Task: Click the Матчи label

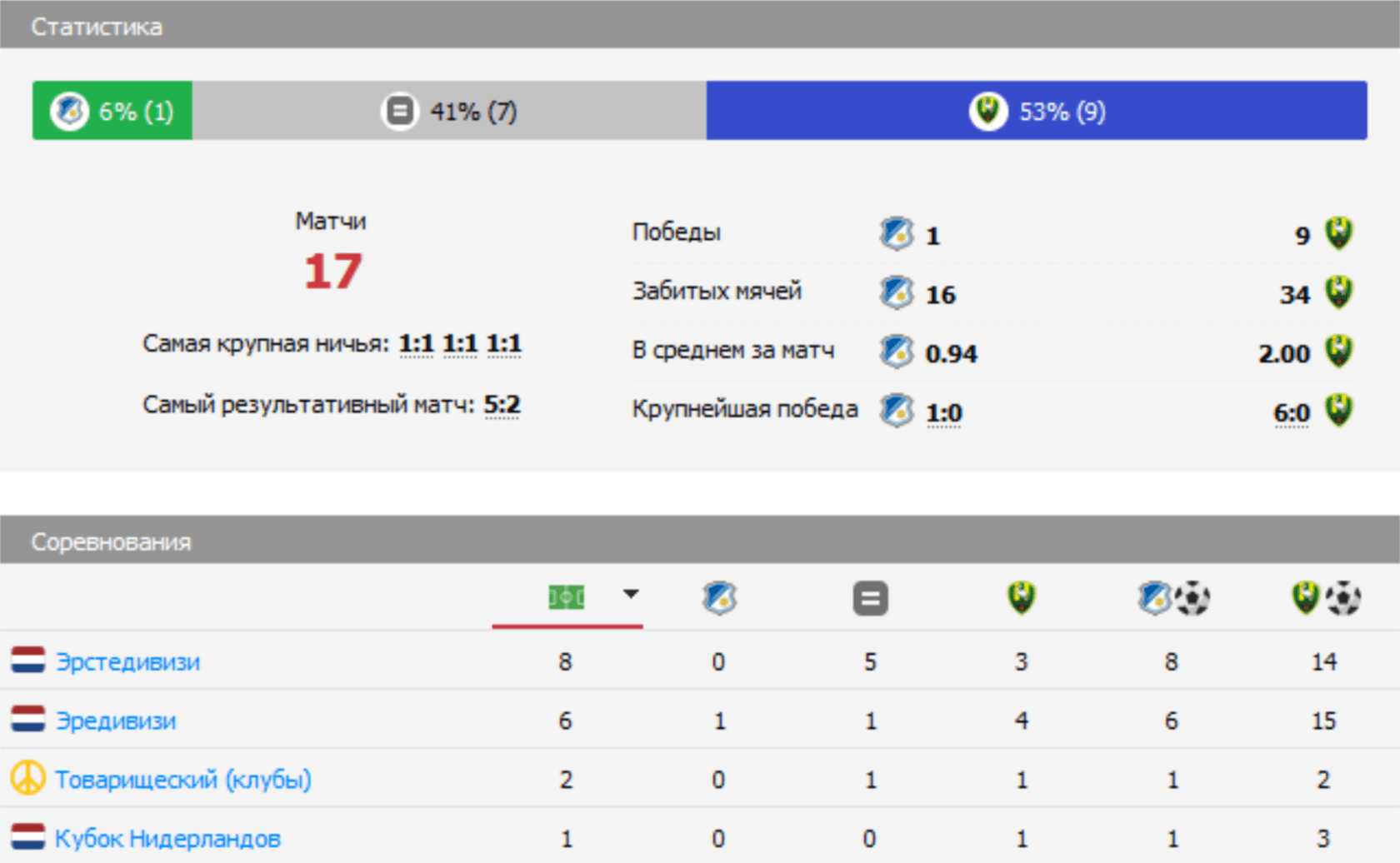Action: click(x=331, y=221)
